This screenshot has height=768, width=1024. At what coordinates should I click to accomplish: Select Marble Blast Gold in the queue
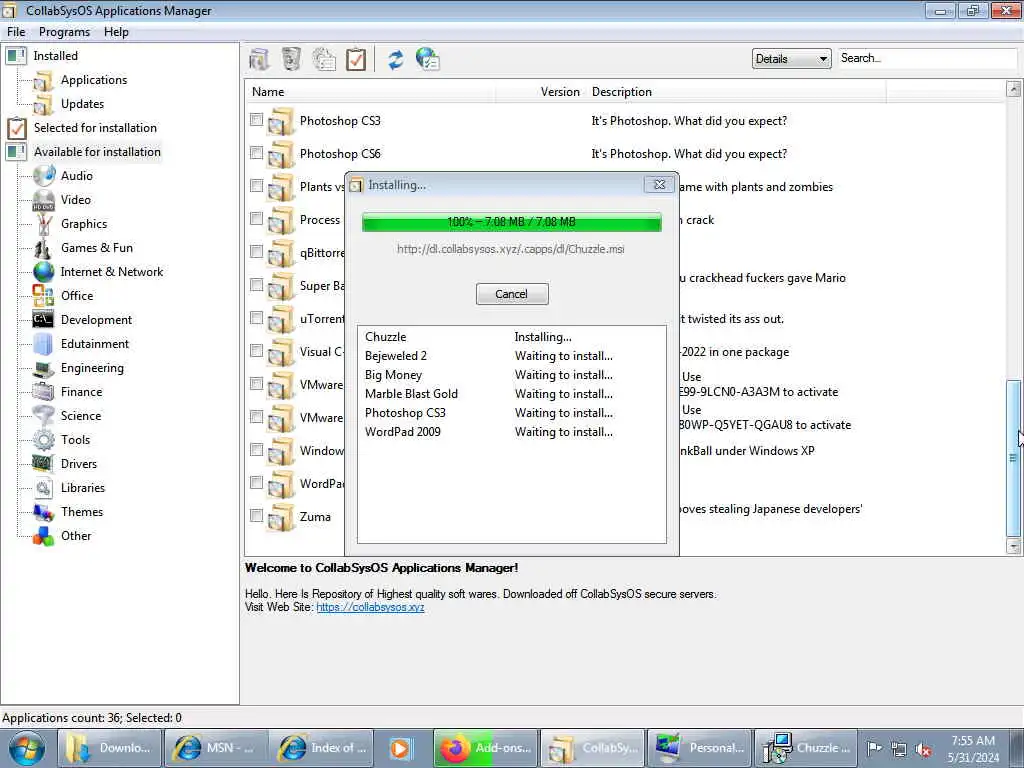pos(411,394)
